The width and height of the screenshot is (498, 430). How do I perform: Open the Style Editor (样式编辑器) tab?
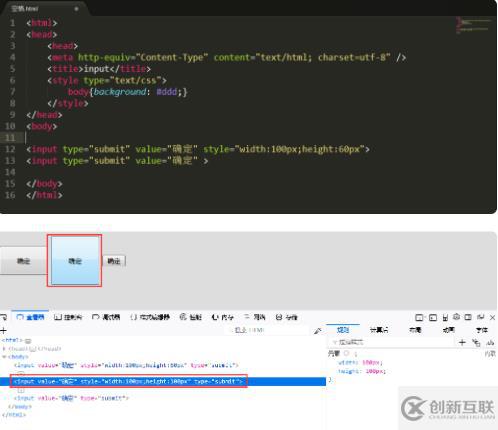150,317
